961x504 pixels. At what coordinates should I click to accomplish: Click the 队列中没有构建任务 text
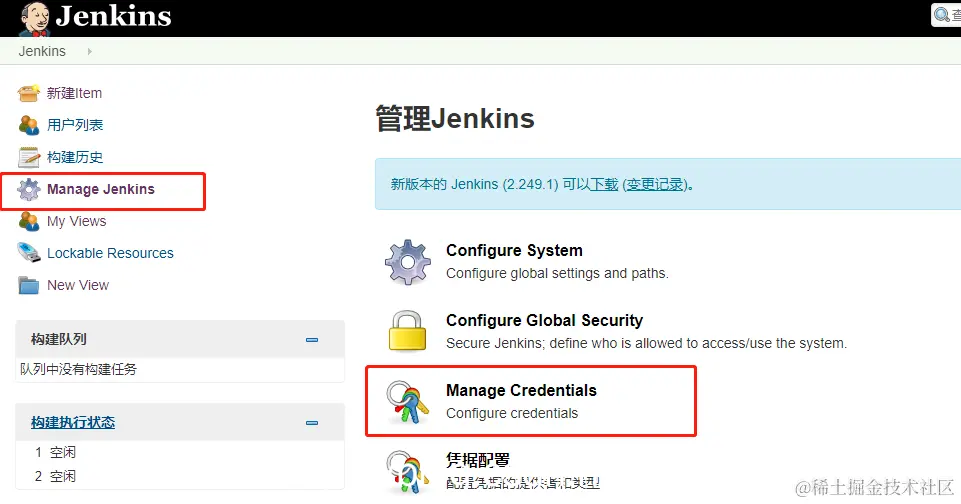(x=78, y=369)
